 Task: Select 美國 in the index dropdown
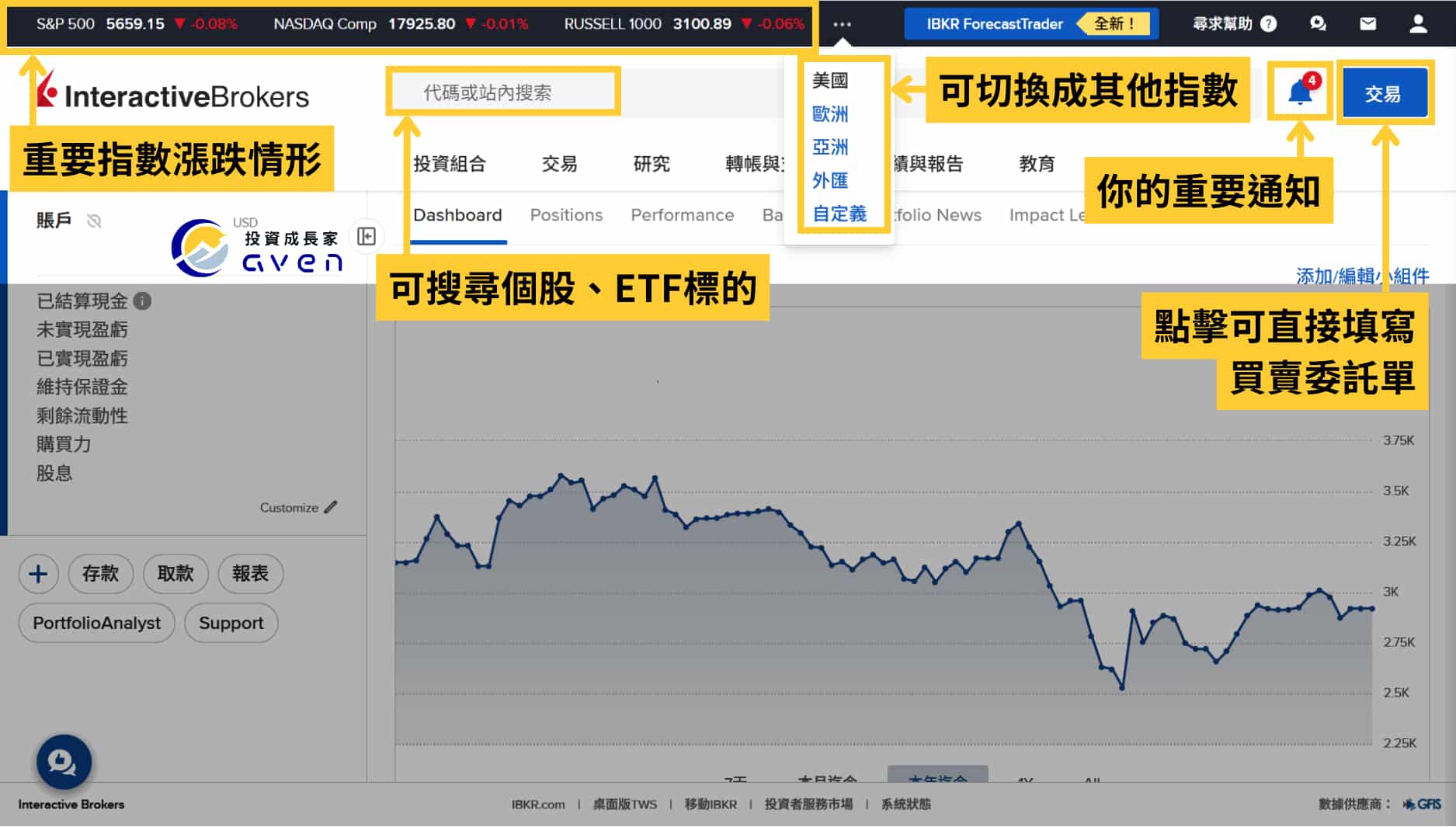[830, 81]
